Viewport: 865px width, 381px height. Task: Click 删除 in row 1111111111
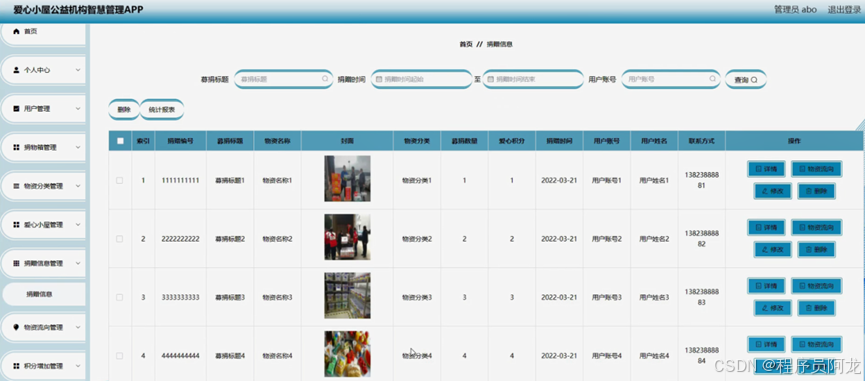[x=816, y=191]
